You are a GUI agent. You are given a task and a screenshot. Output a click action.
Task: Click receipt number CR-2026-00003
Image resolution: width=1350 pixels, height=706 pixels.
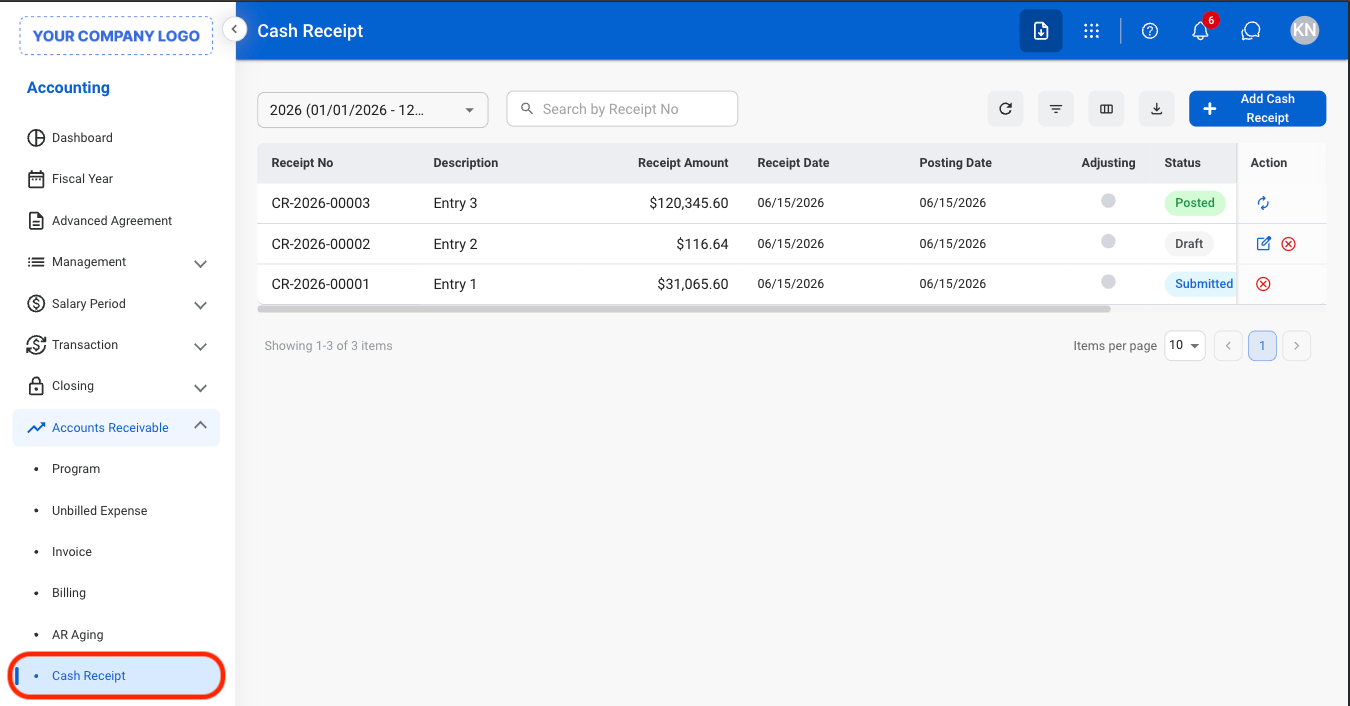coord(321,203)
